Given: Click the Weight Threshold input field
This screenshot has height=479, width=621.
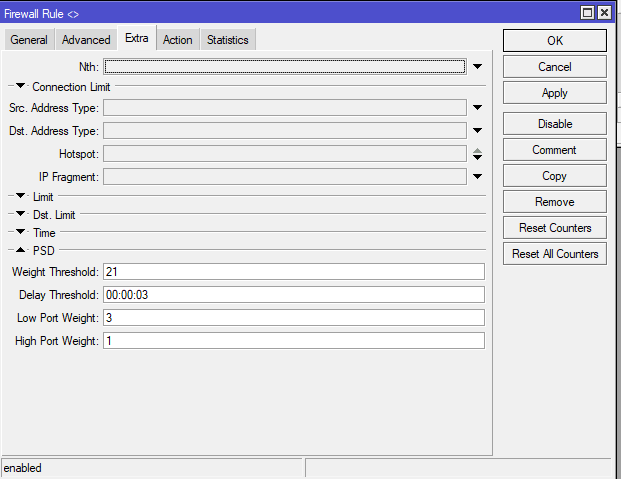Looking at the screenshot, I should (x=293, y=272).
